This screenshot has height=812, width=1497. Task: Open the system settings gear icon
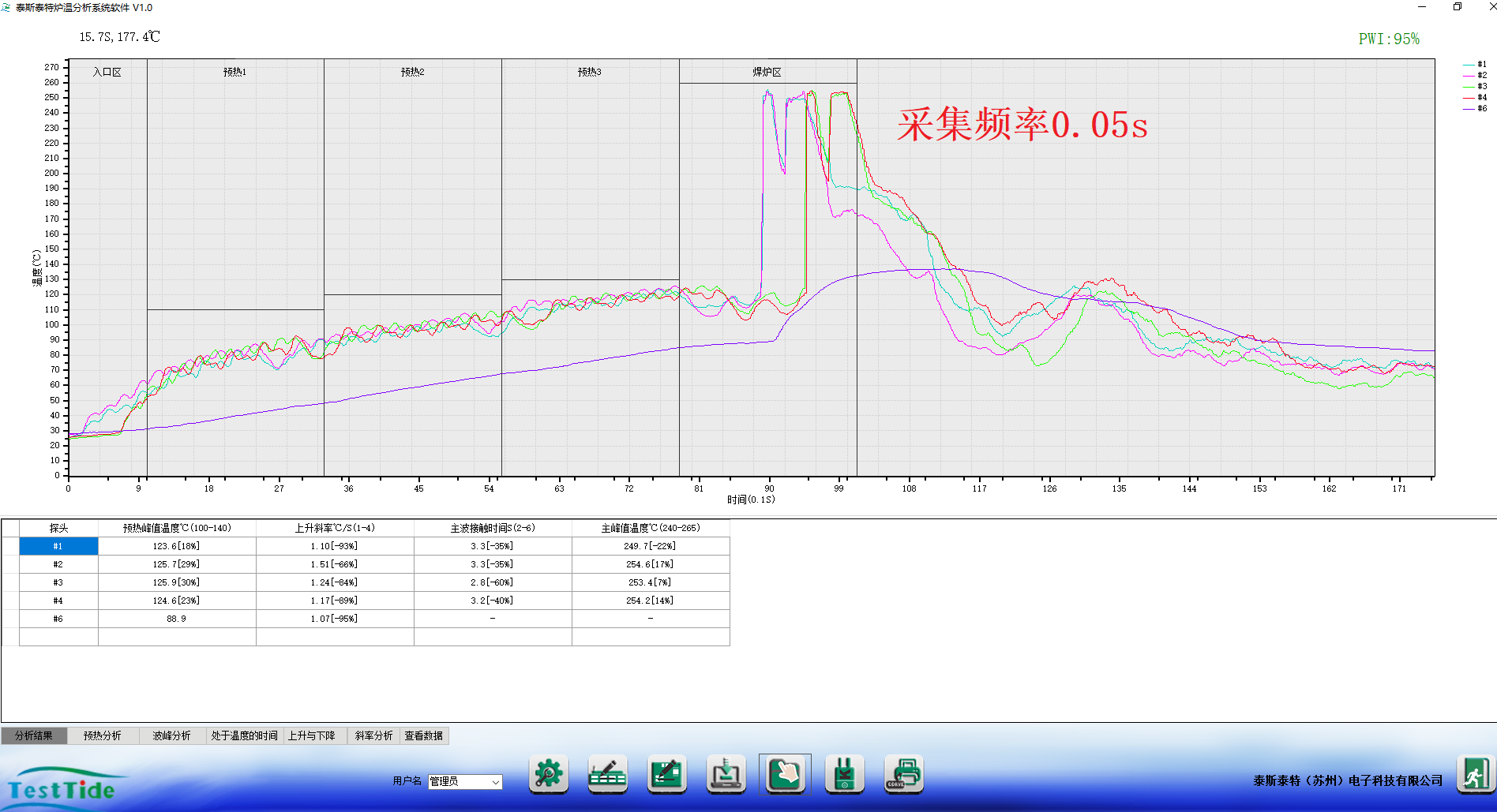pyautogui.click(x=548, y=774)
